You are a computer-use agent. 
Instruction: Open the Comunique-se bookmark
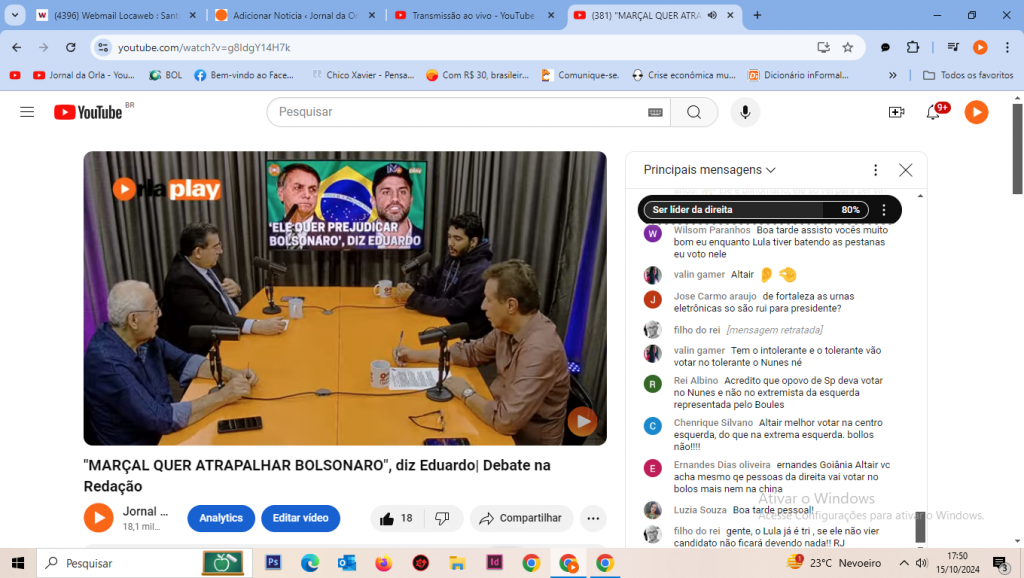coord(580,75)
